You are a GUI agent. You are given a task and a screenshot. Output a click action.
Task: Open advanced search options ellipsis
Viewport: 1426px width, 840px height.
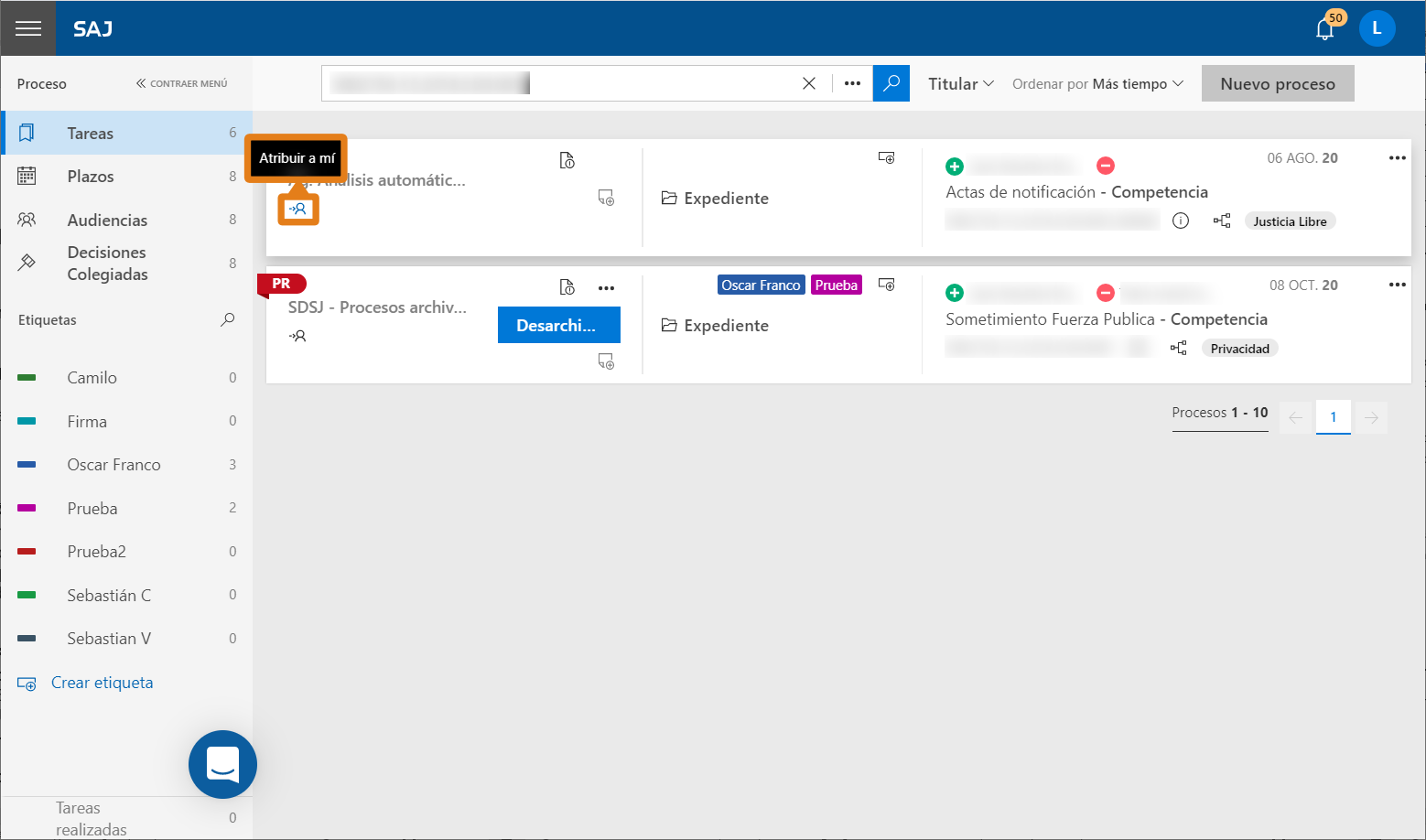pyautogui.click(x=852, y=83)
